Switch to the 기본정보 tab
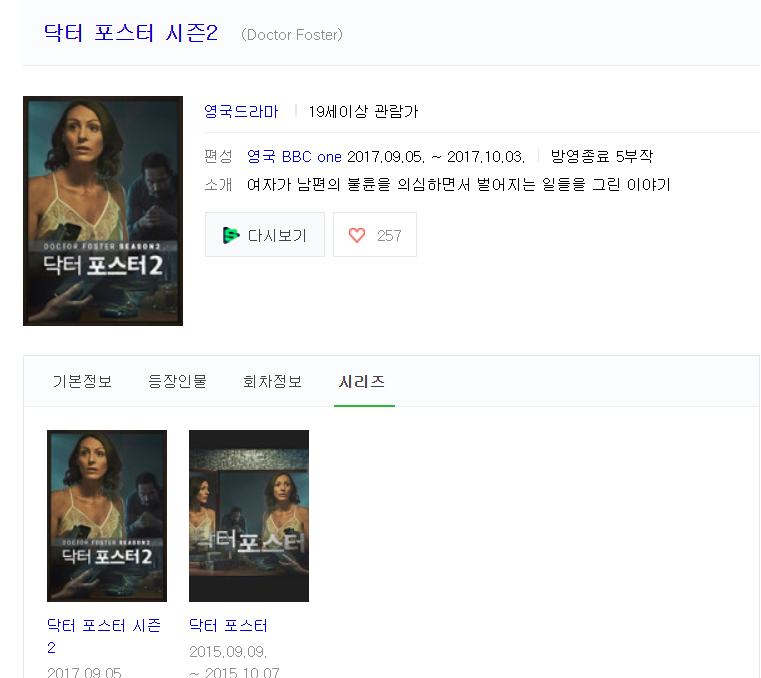 (83, 381)
